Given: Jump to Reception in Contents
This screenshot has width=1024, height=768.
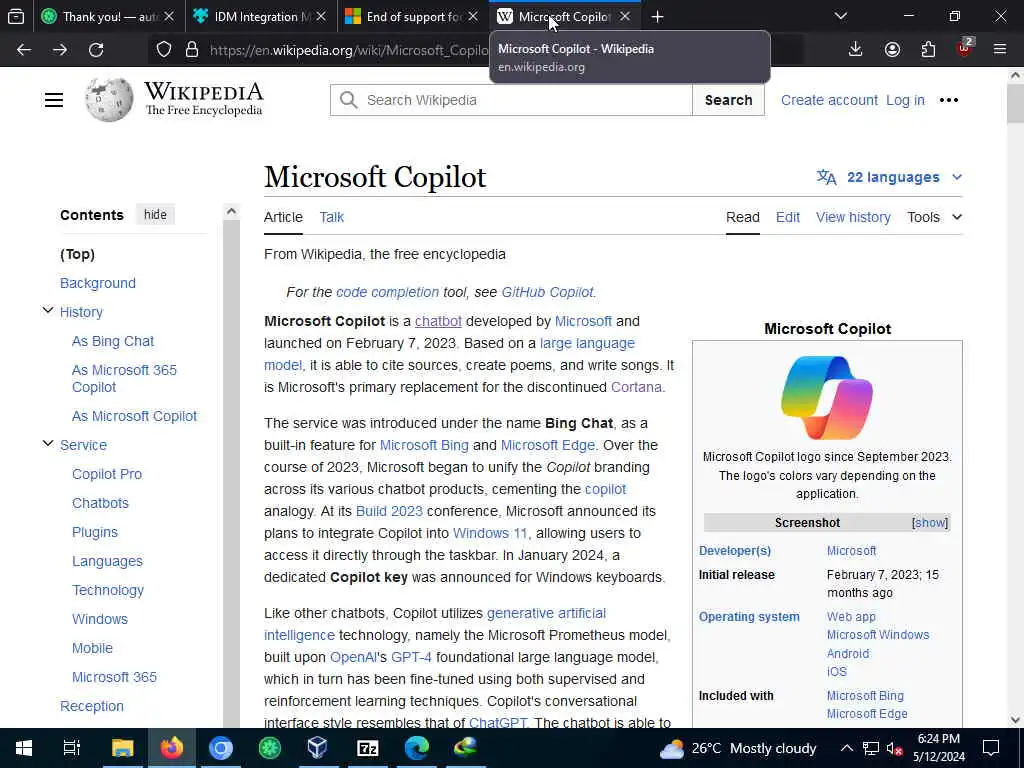Looking at the screenshot, I should [91, 706].
